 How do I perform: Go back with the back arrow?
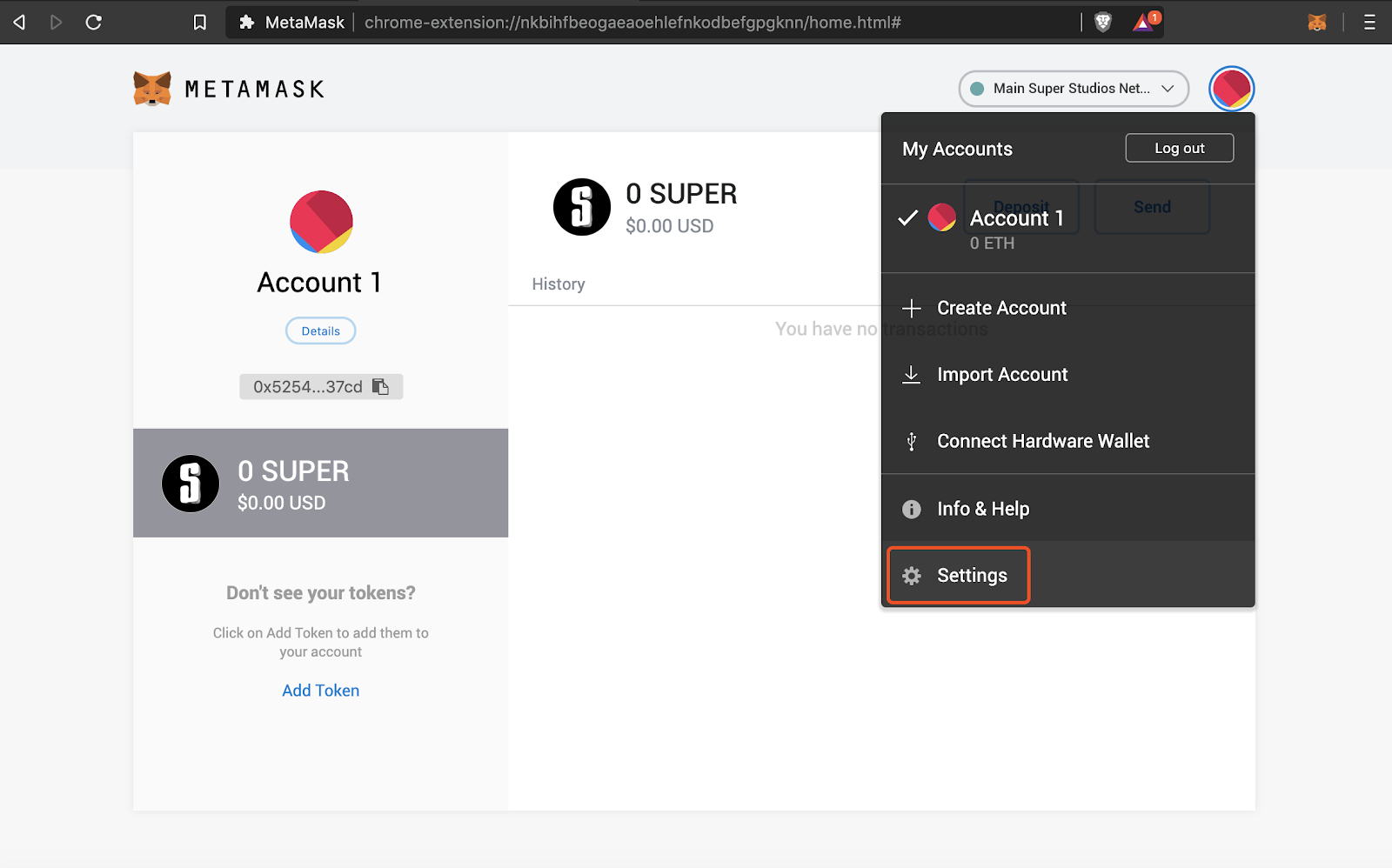tap(19, 23)
